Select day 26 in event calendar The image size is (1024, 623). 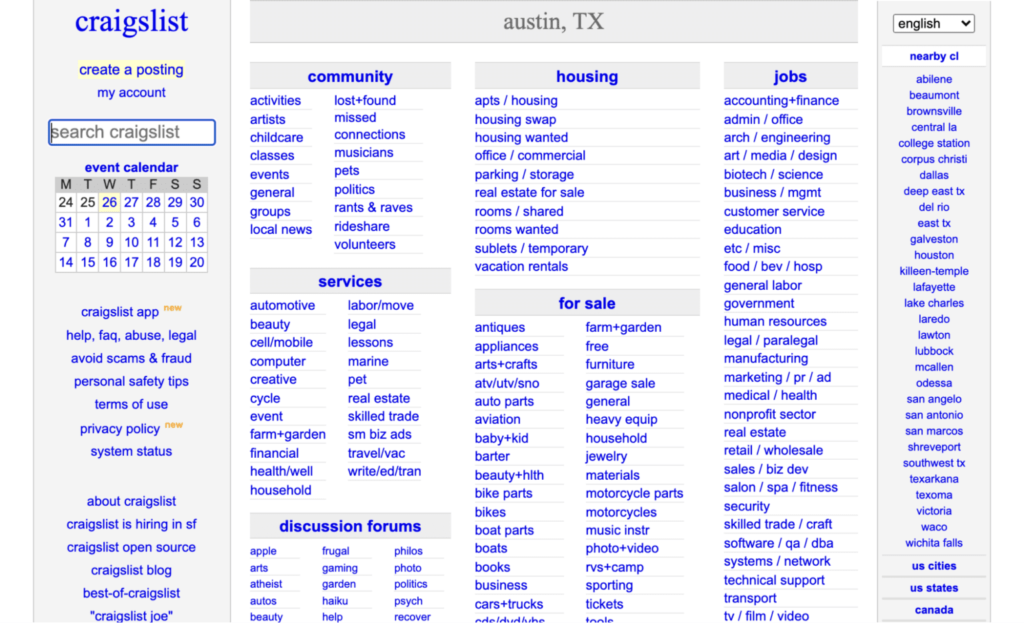(x=109, y=202)
